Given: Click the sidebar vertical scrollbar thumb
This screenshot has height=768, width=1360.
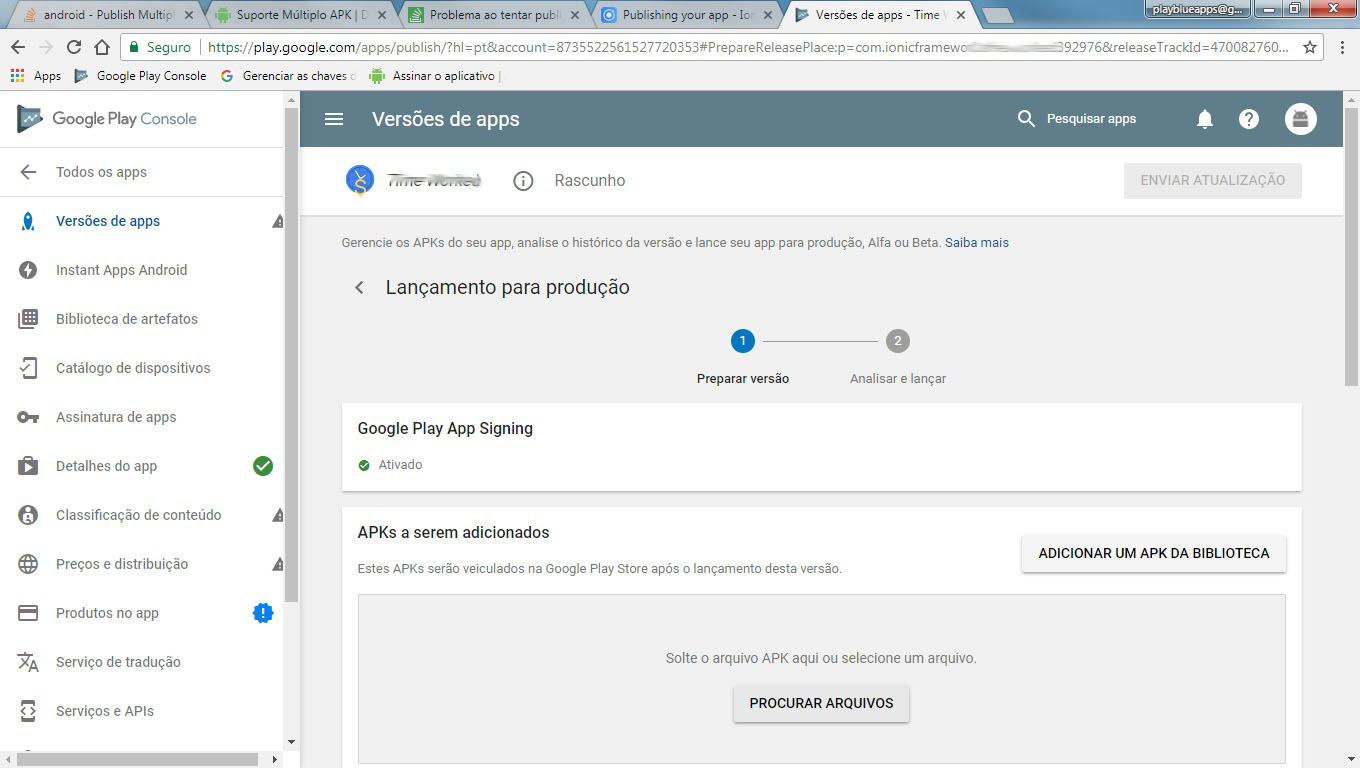Looking at the screenshot, I should (x=291, y=353).
